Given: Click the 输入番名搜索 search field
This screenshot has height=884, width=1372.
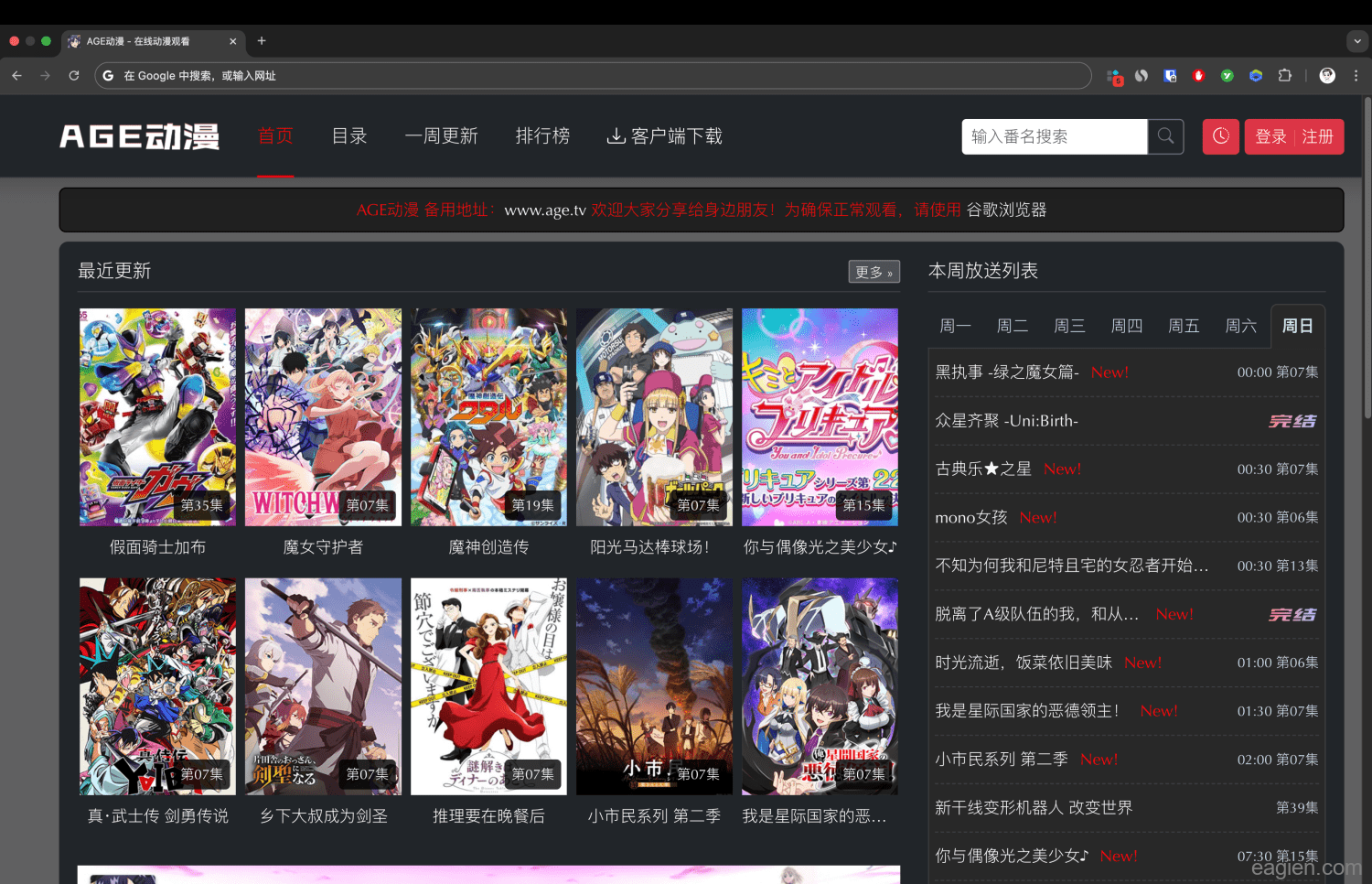Looking at the screenshot, I should point(1054,136).
